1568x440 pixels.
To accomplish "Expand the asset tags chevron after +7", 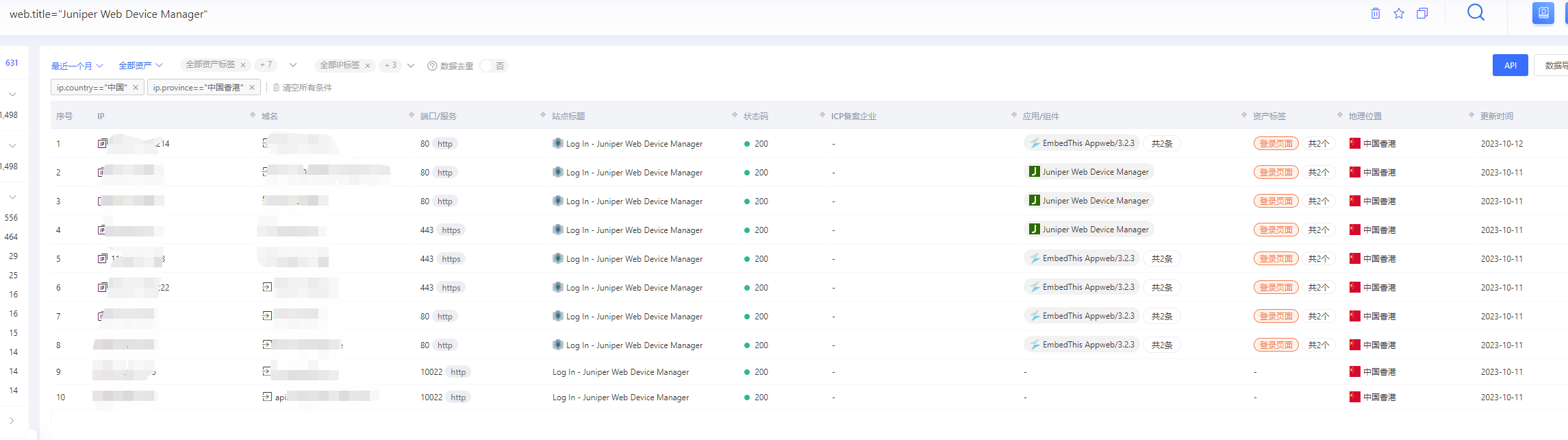I will (293, 65).
